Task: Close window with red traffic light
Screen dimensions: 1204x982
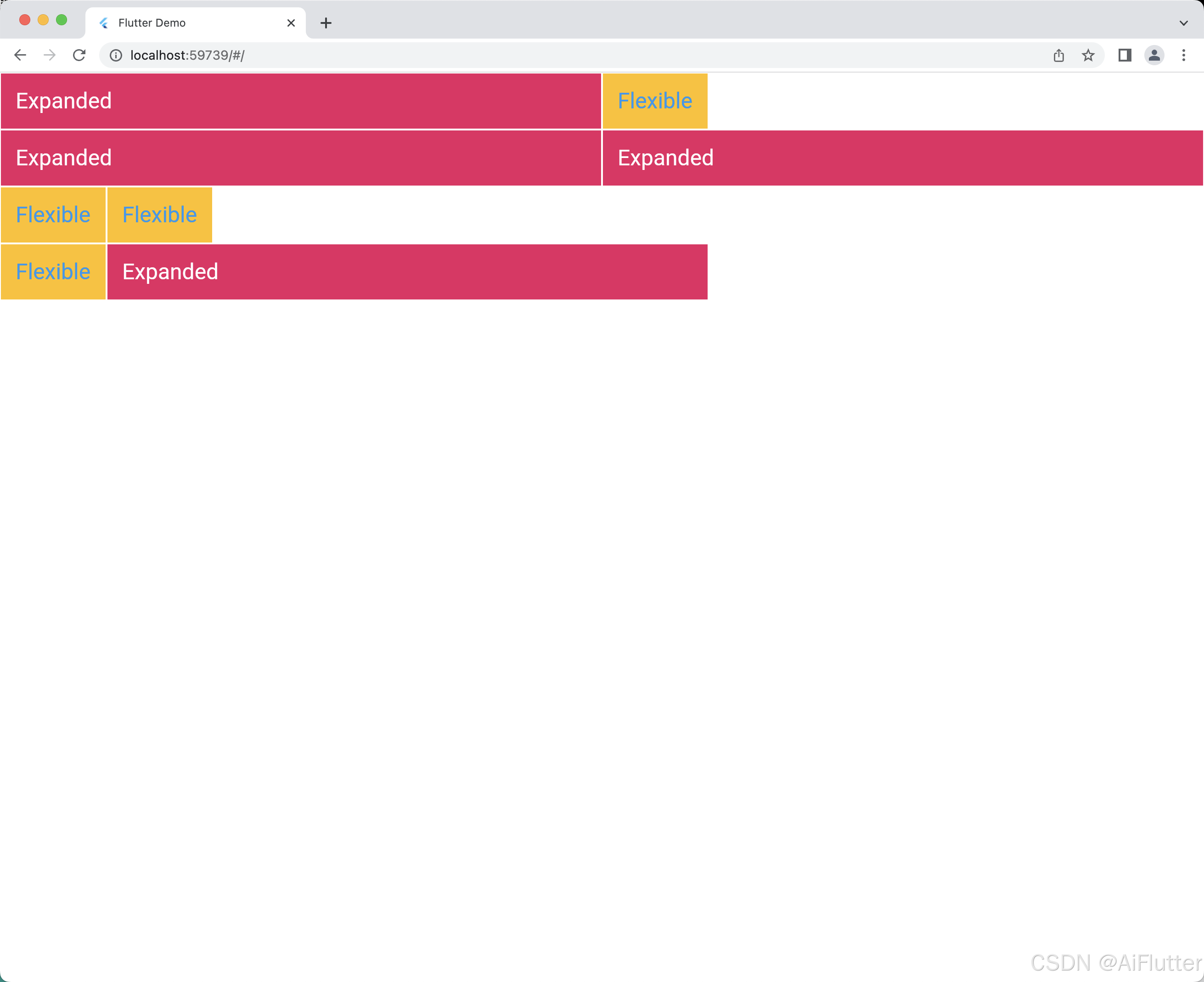Action: 25,20
